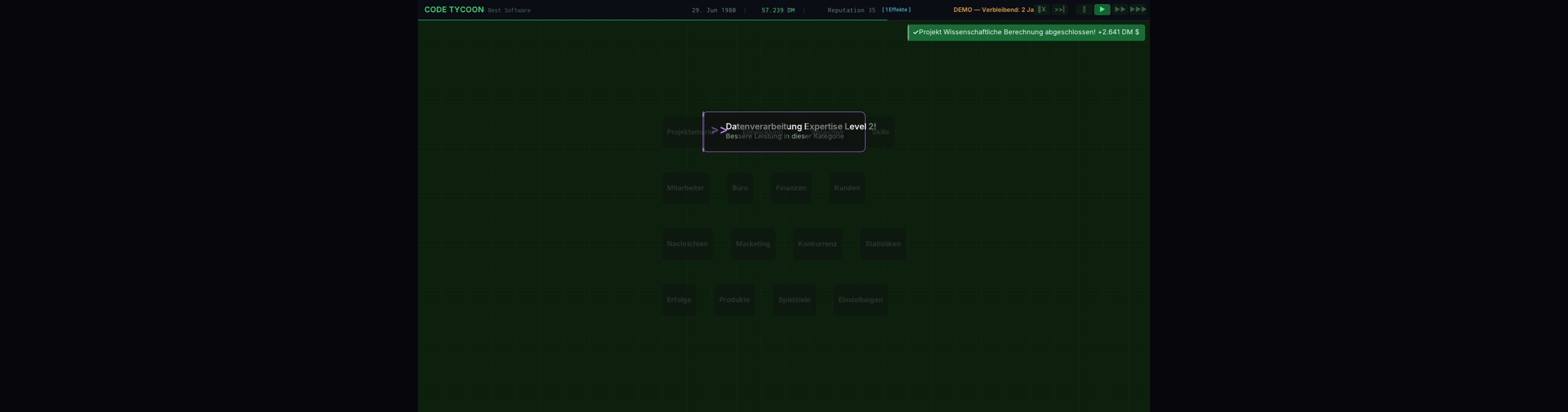Image resolution: width=1568 pixels, height=412 pixels.
Task: Click the project completed green notification
Action: tap(1026, 32)
